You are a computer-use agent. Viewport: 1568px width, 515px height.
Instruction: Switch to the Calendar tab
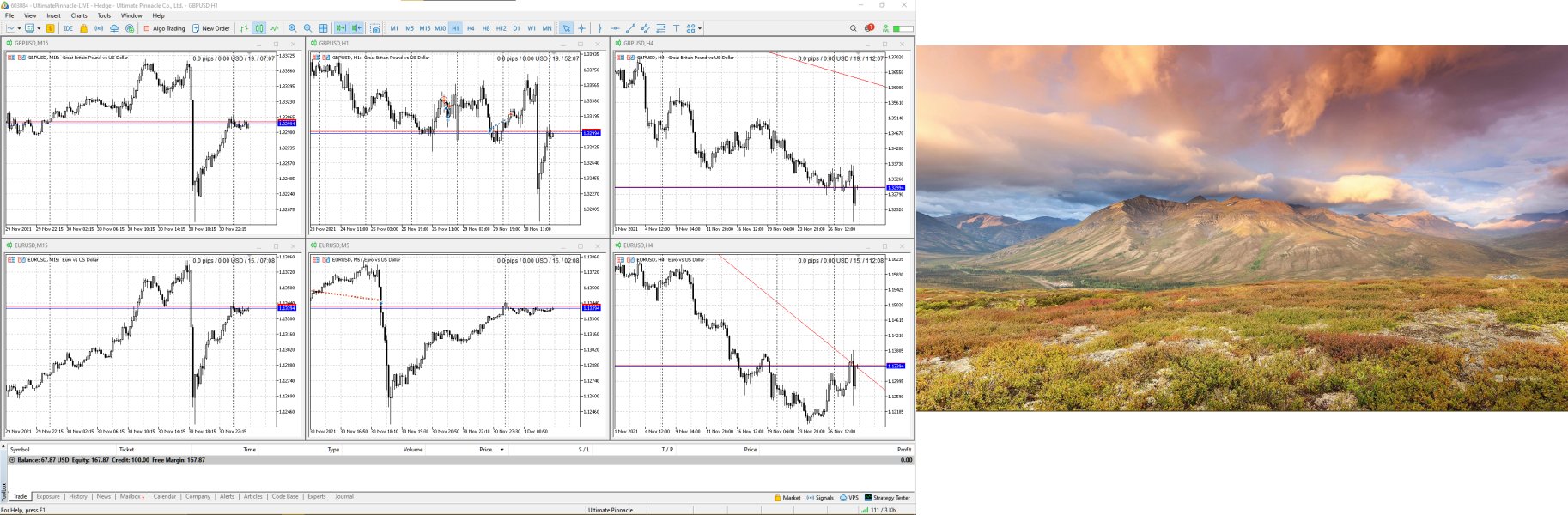(165, 497)
